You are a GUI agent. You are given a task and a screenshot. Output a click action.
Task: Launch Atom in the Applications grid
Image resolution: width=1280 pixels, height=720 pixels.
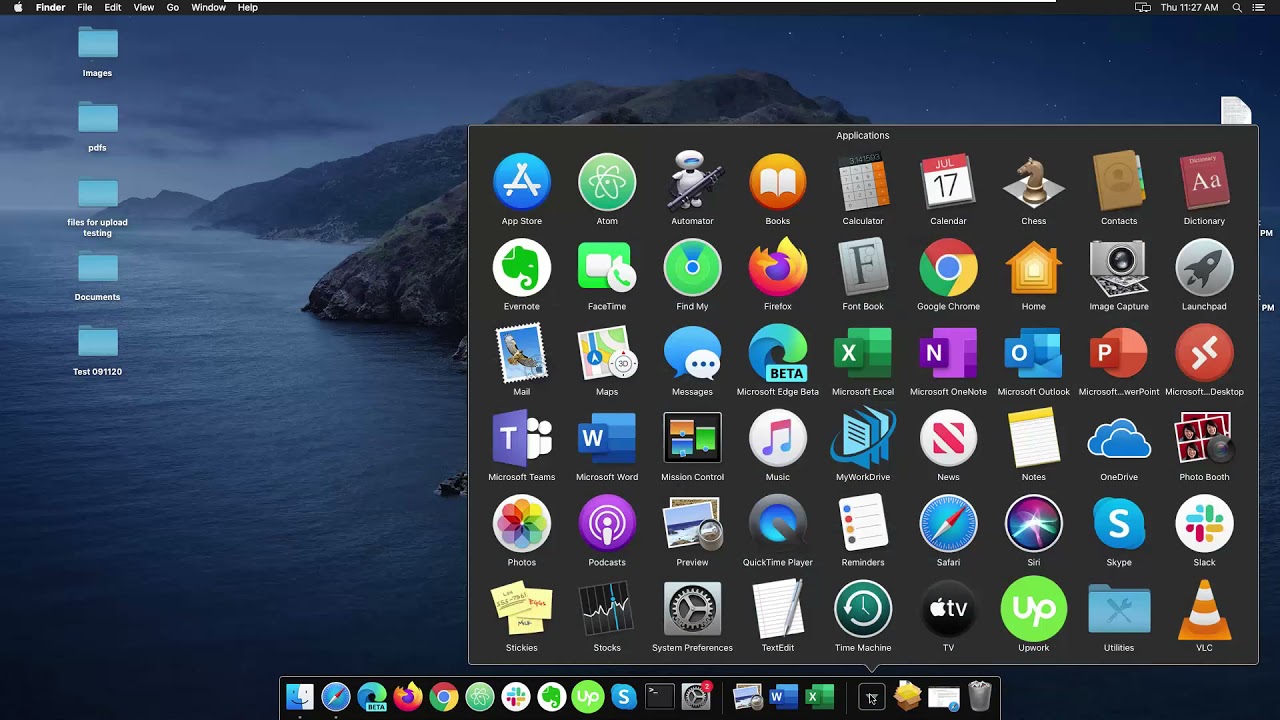coord(607,182)
